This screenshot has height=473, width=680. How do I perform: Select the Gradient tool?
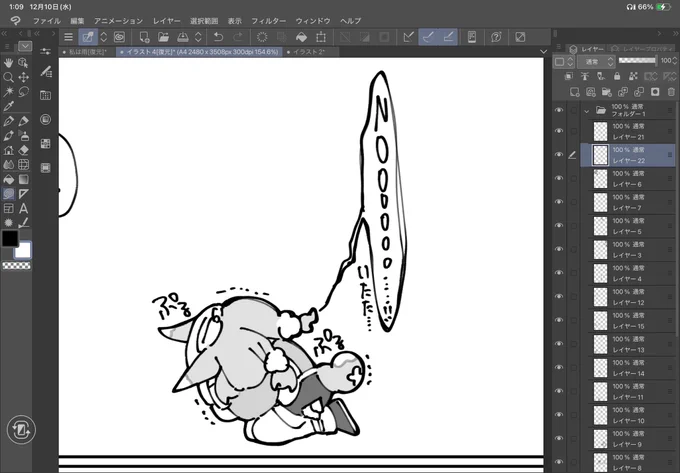(23, 179)
